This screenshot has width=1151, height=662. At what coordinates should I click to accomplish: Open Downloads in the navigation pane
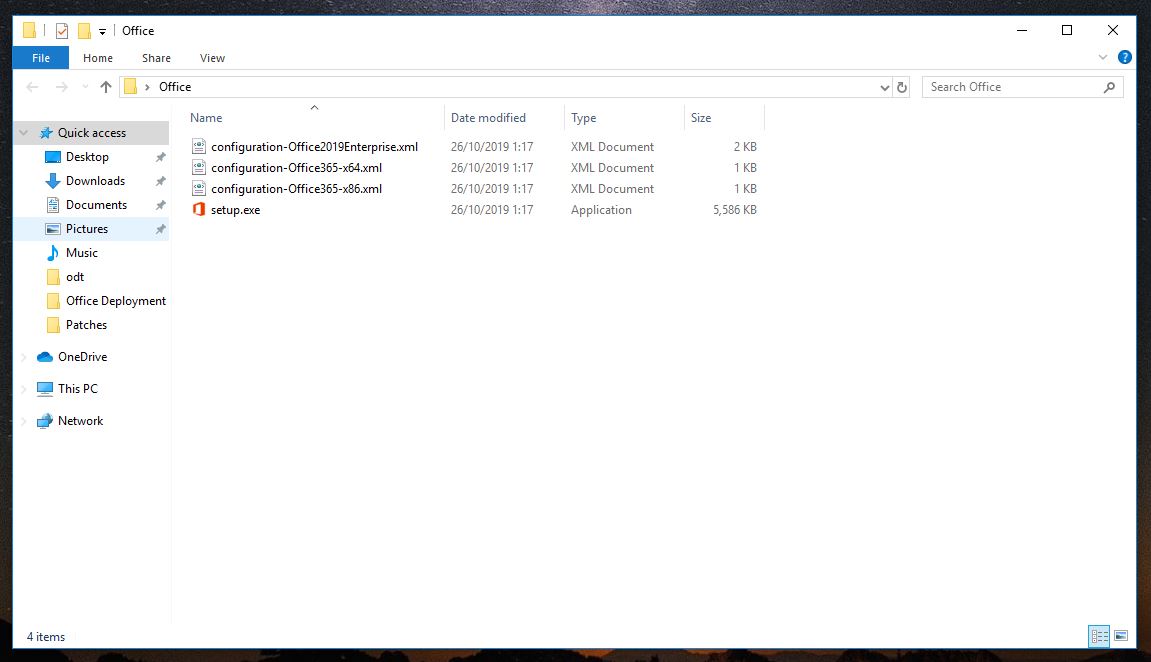click(x=95, y=181)
